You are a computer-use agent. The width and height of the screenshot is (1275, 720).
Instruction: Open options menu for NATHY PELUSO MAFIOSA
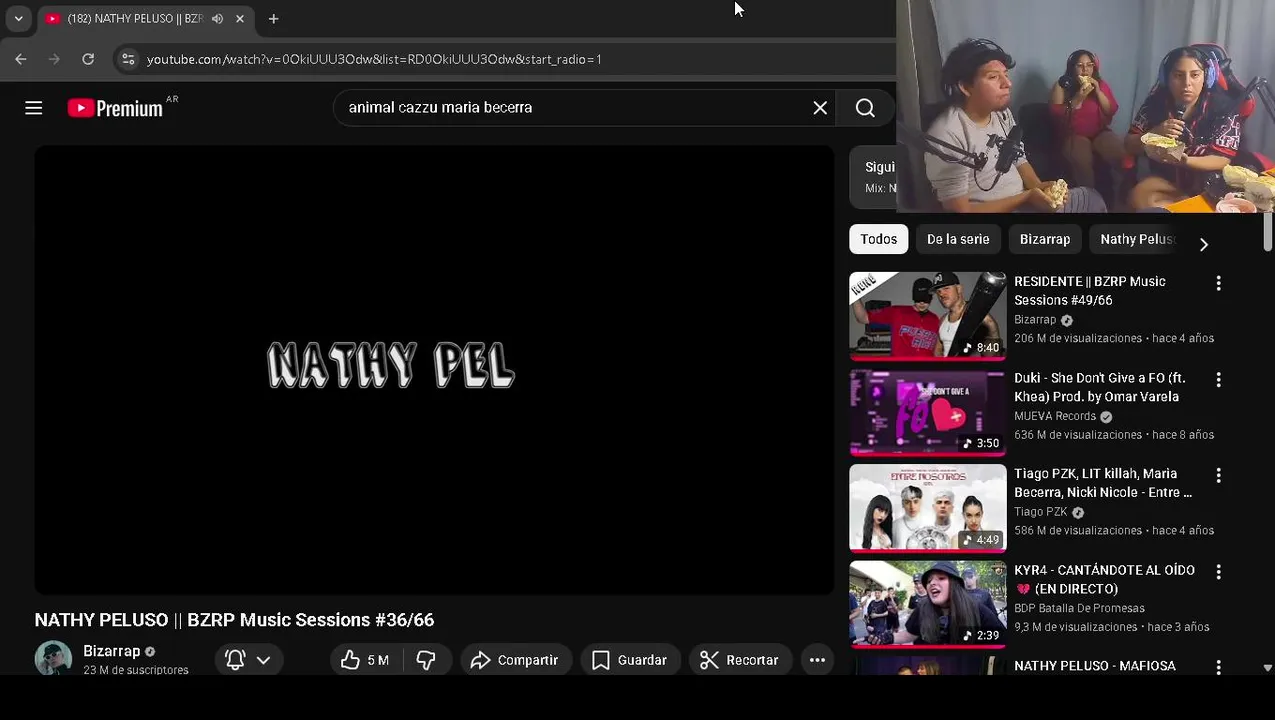(x=1218, y=667)
